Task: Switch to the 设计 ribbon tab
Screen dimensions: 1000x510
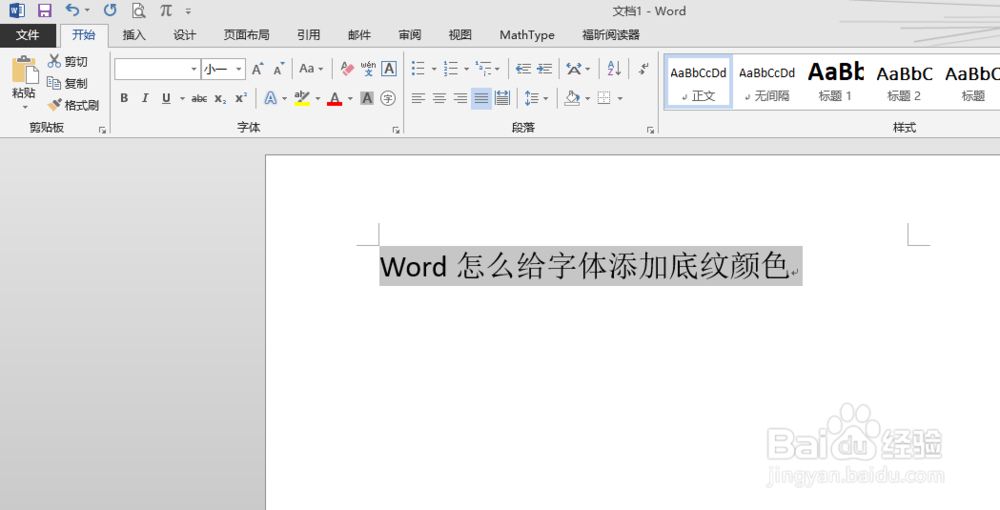Action: click(184, 35)
